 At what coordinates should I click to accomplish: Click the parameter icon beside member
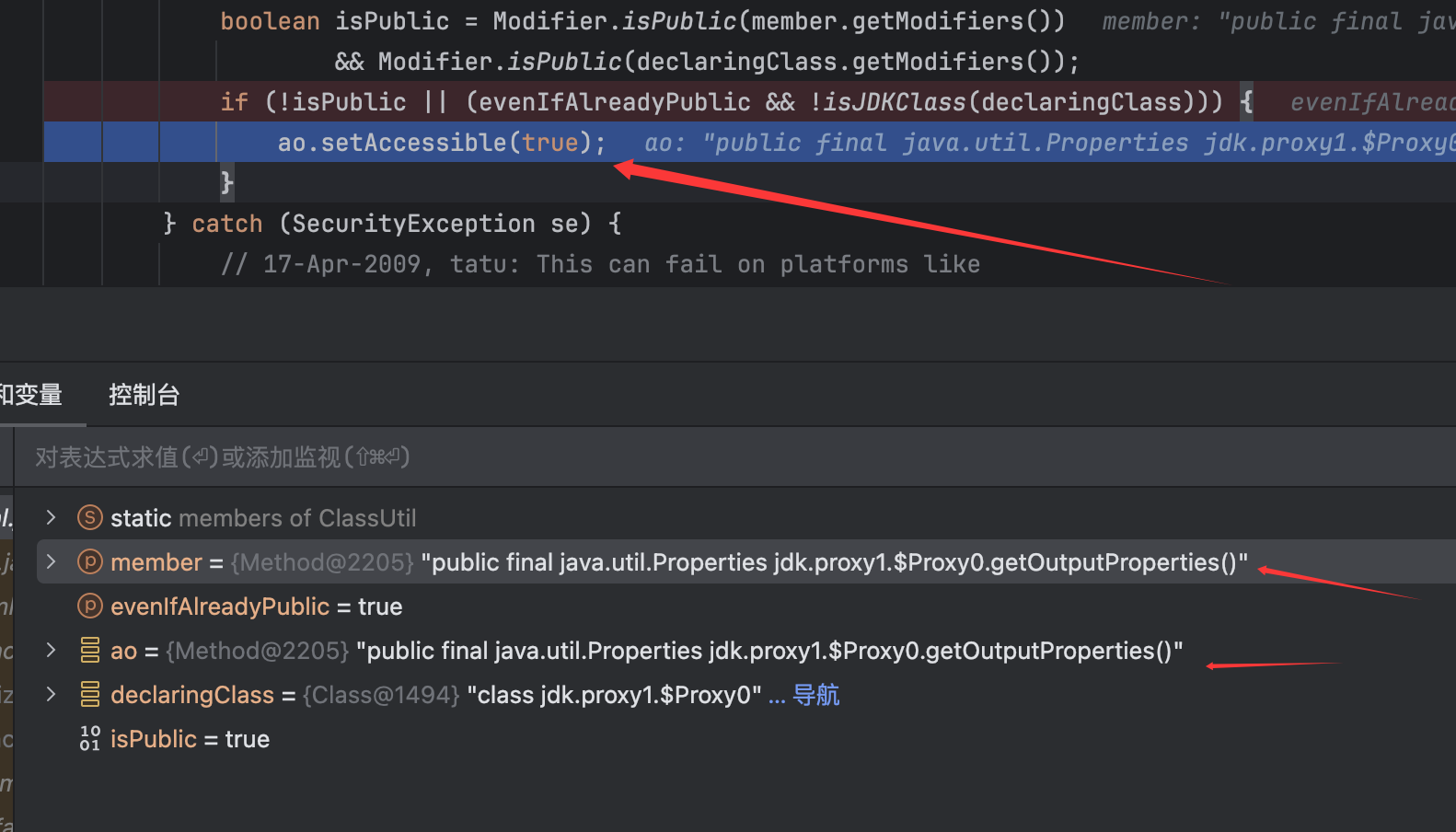[89, 562]
